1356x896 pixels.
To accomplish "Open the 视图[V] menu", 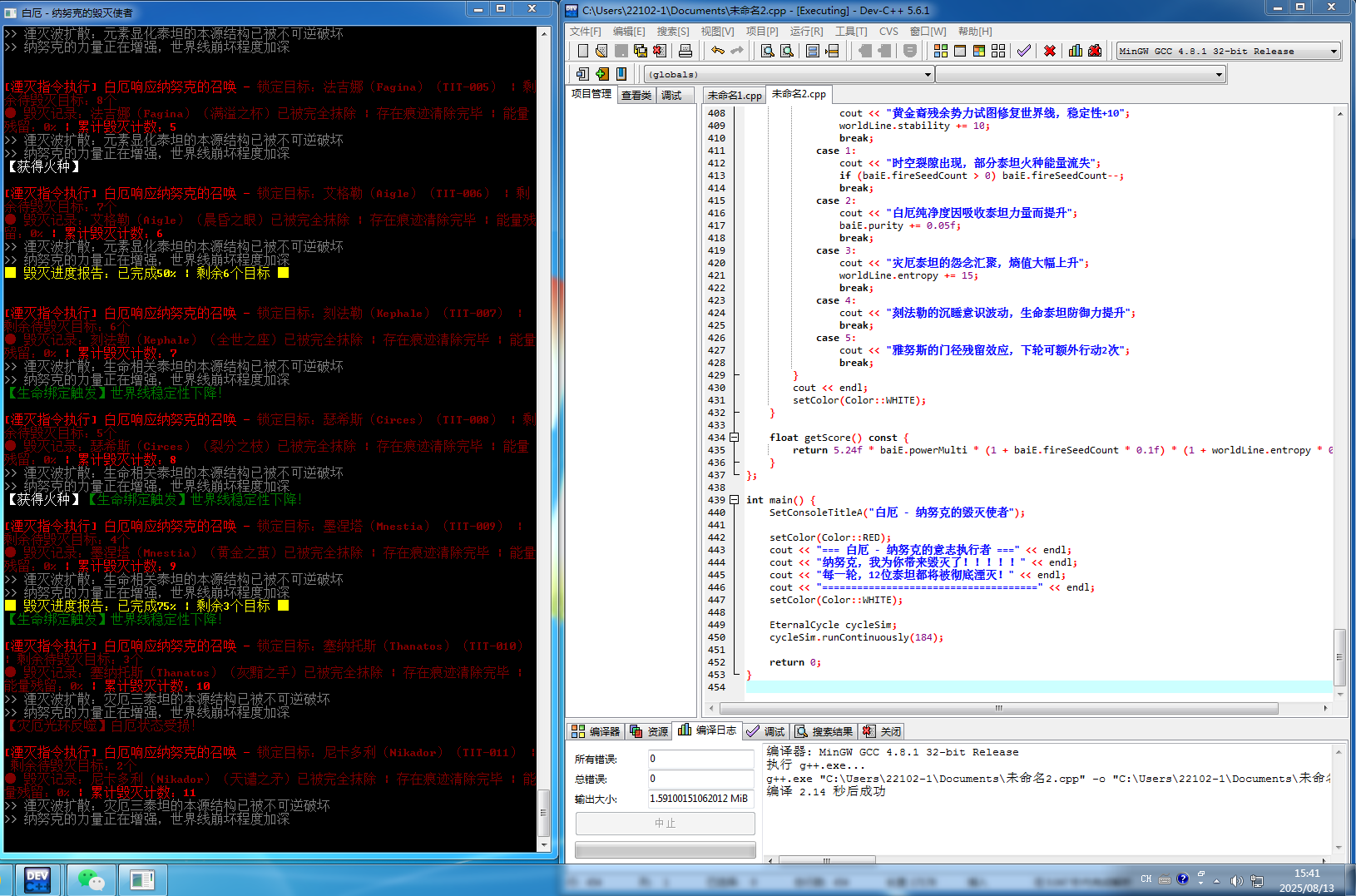I will click(x=717, y=32).
